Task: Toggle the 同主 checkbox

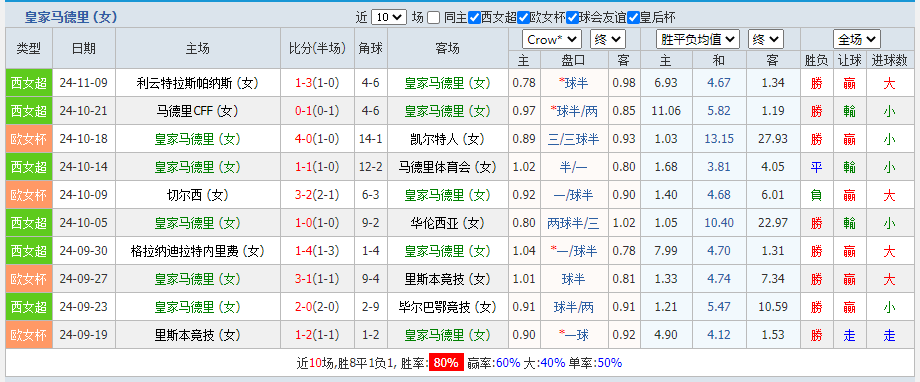Action: pyautogui.click(x=434, y=18)
